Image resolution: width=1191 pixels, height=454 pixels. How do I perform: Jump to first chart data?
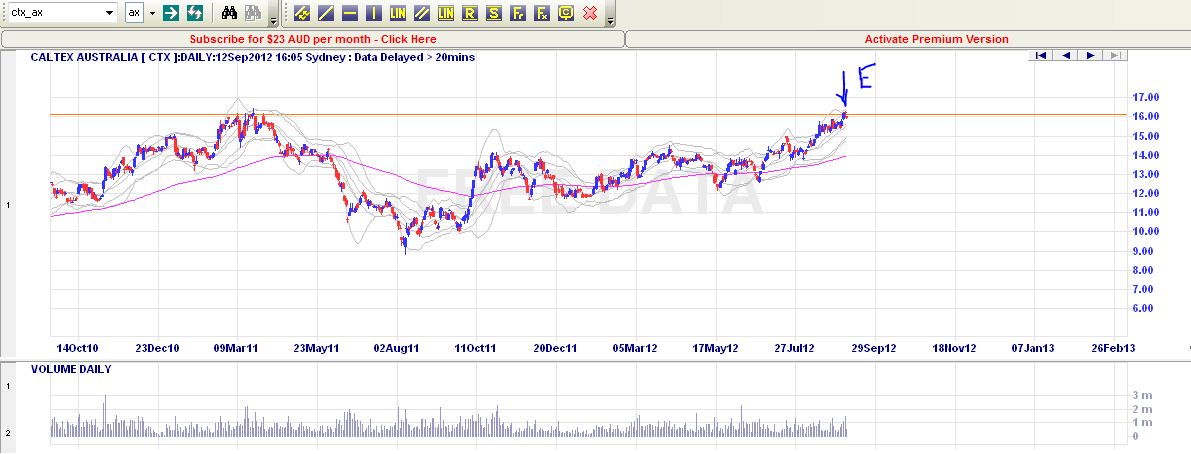click(1041, 55)
